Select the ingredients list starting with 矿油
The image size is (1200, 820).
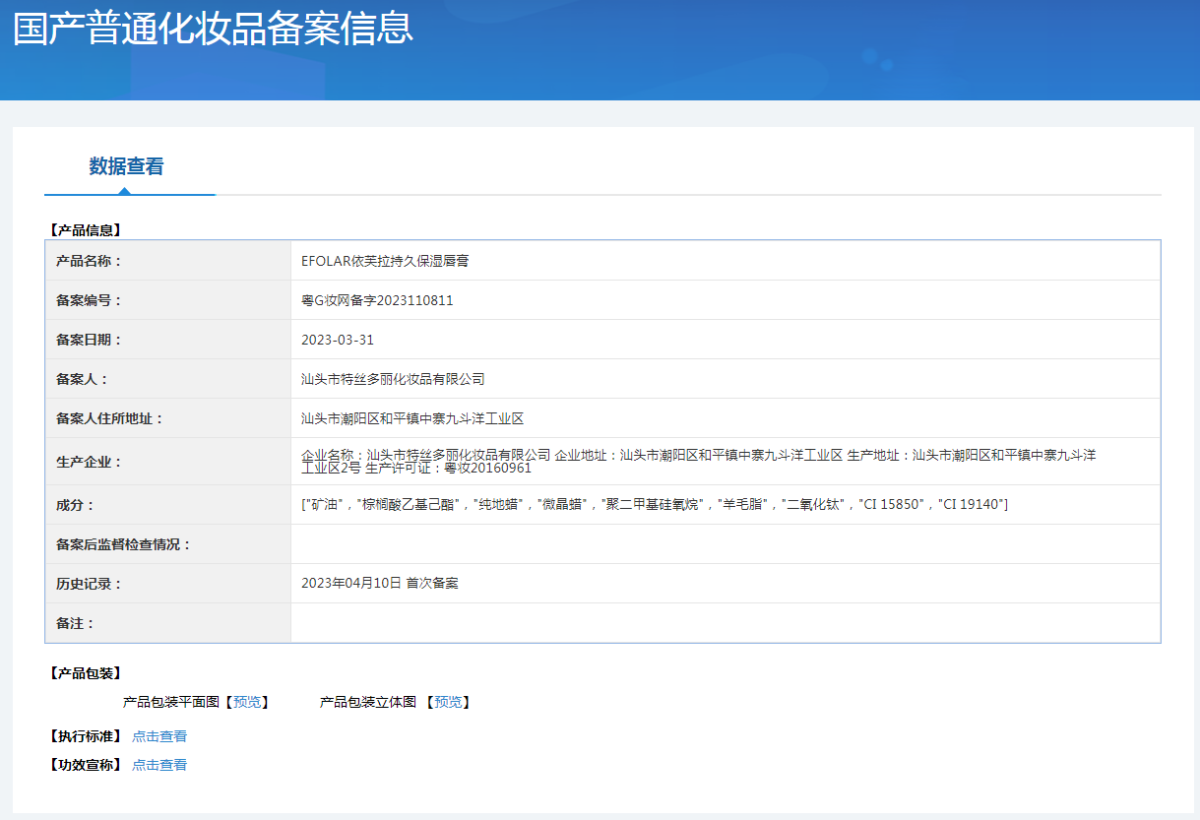point(654,505)
